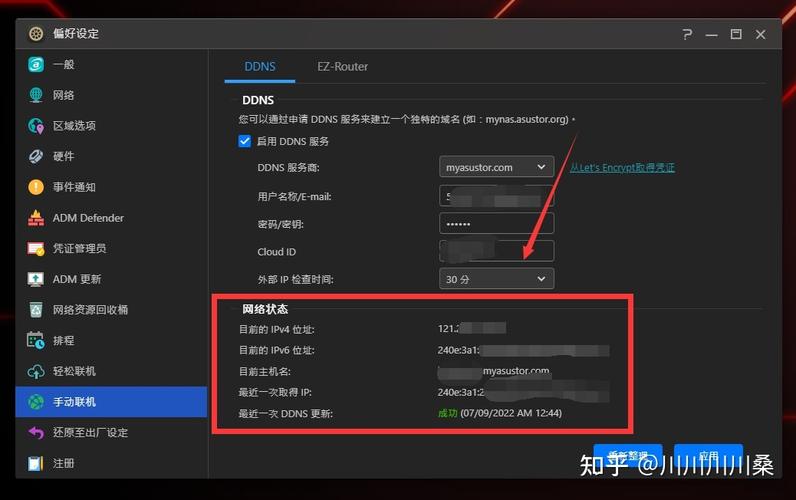Select 网络资源回收桶 in the sidebar
This screenshot has height=500, width=796.
pyautogui.click(x=111, y=310)
